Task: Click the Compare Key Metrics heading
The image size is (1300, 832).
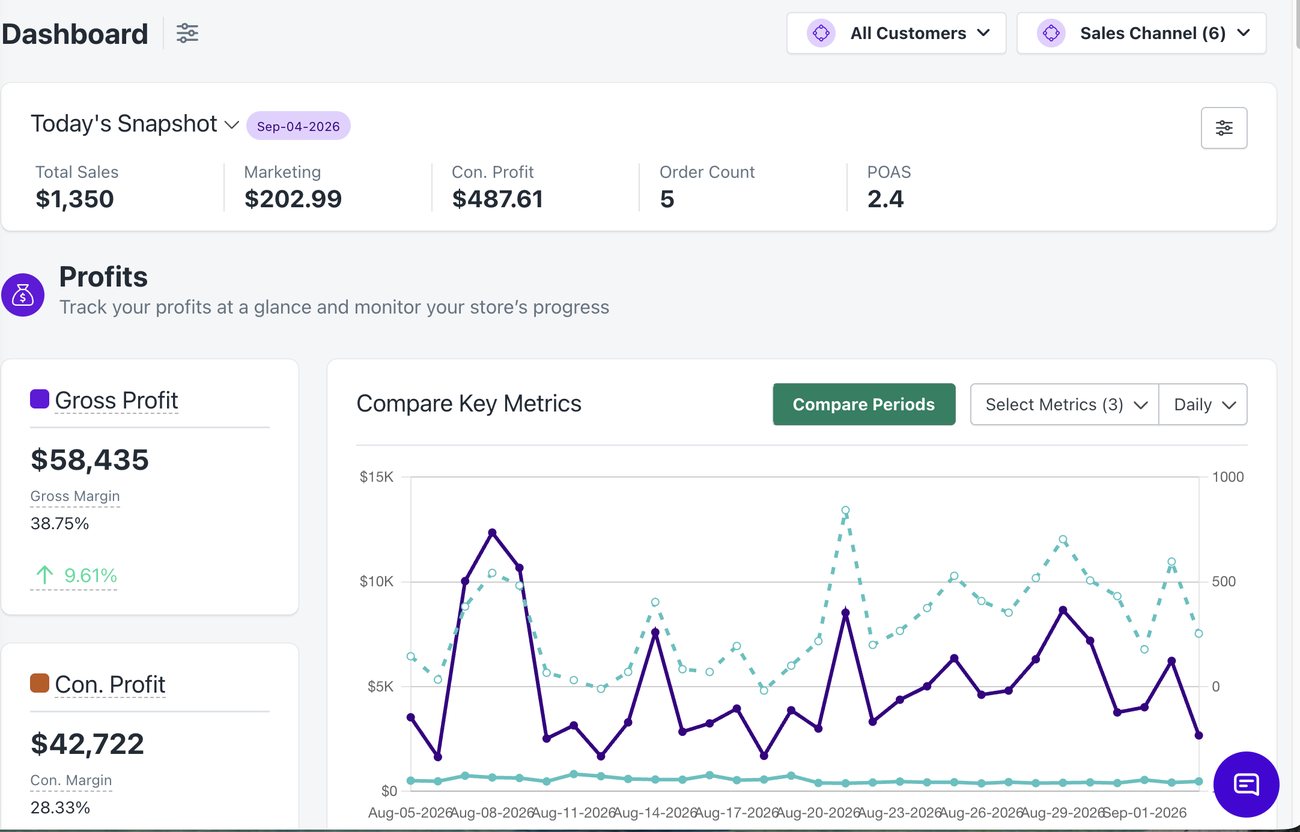Action: [469, 404]
